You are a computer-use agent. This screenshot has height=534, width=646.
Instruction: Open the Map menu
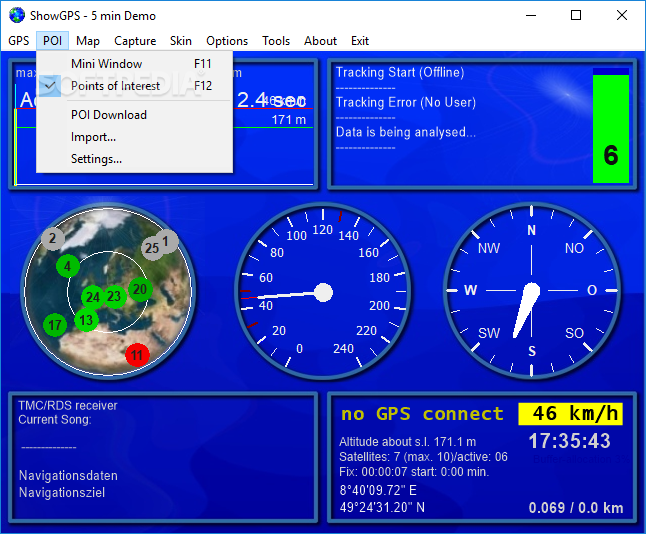pyautogui.click(x=88, y=41)
